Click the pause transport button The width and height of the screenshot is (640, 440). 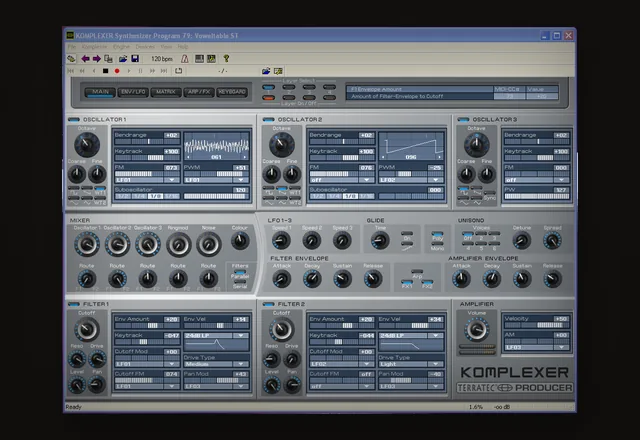pos(140,71)
